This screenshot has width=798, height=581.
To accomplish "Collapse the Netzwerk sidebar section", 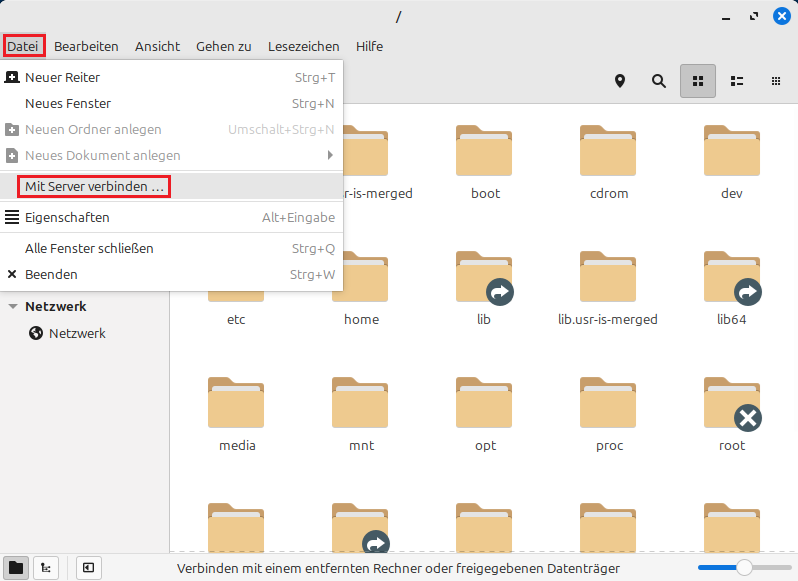I will click(13, 307).
